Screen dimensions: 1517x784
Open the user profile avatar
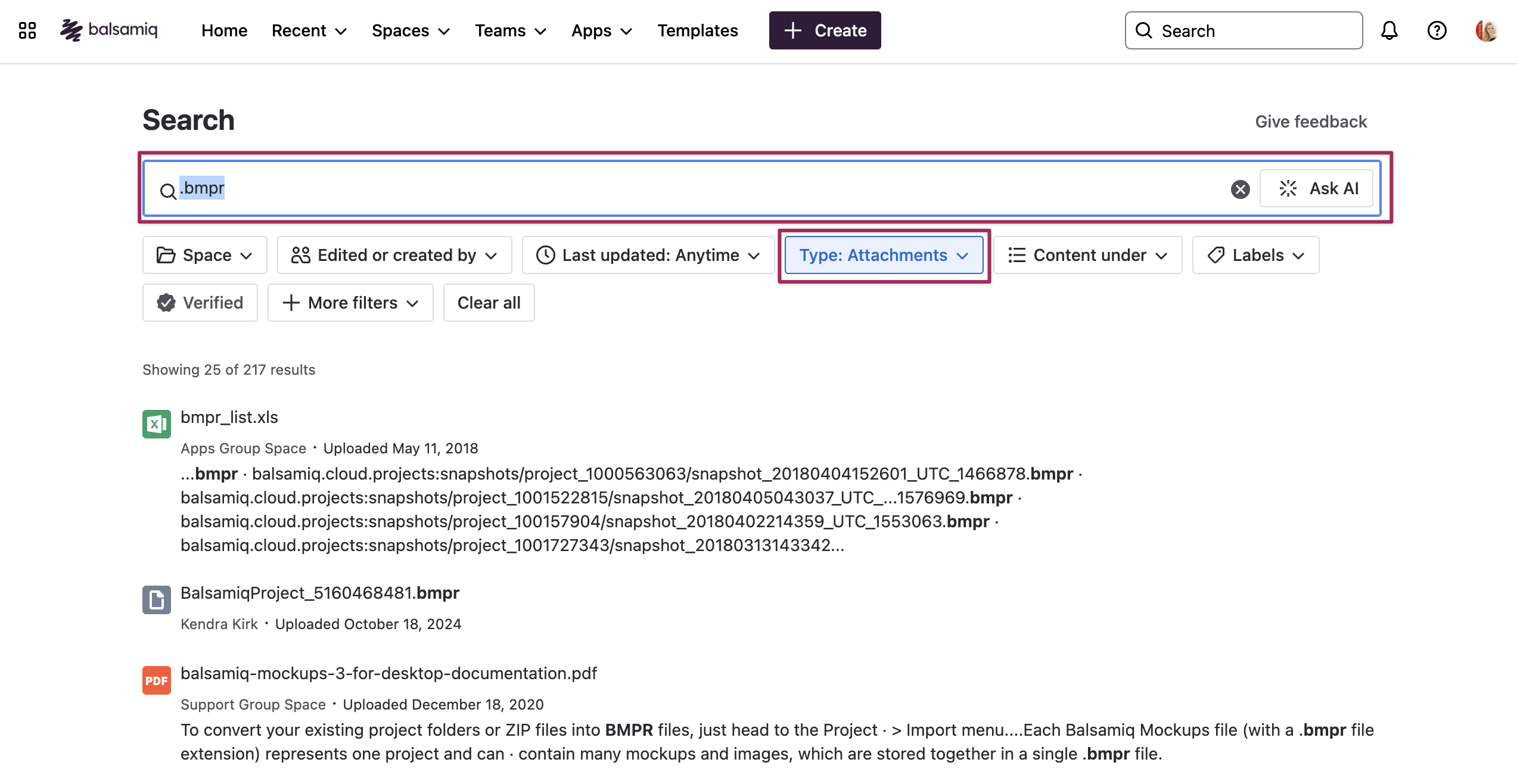coord(1486,30)
